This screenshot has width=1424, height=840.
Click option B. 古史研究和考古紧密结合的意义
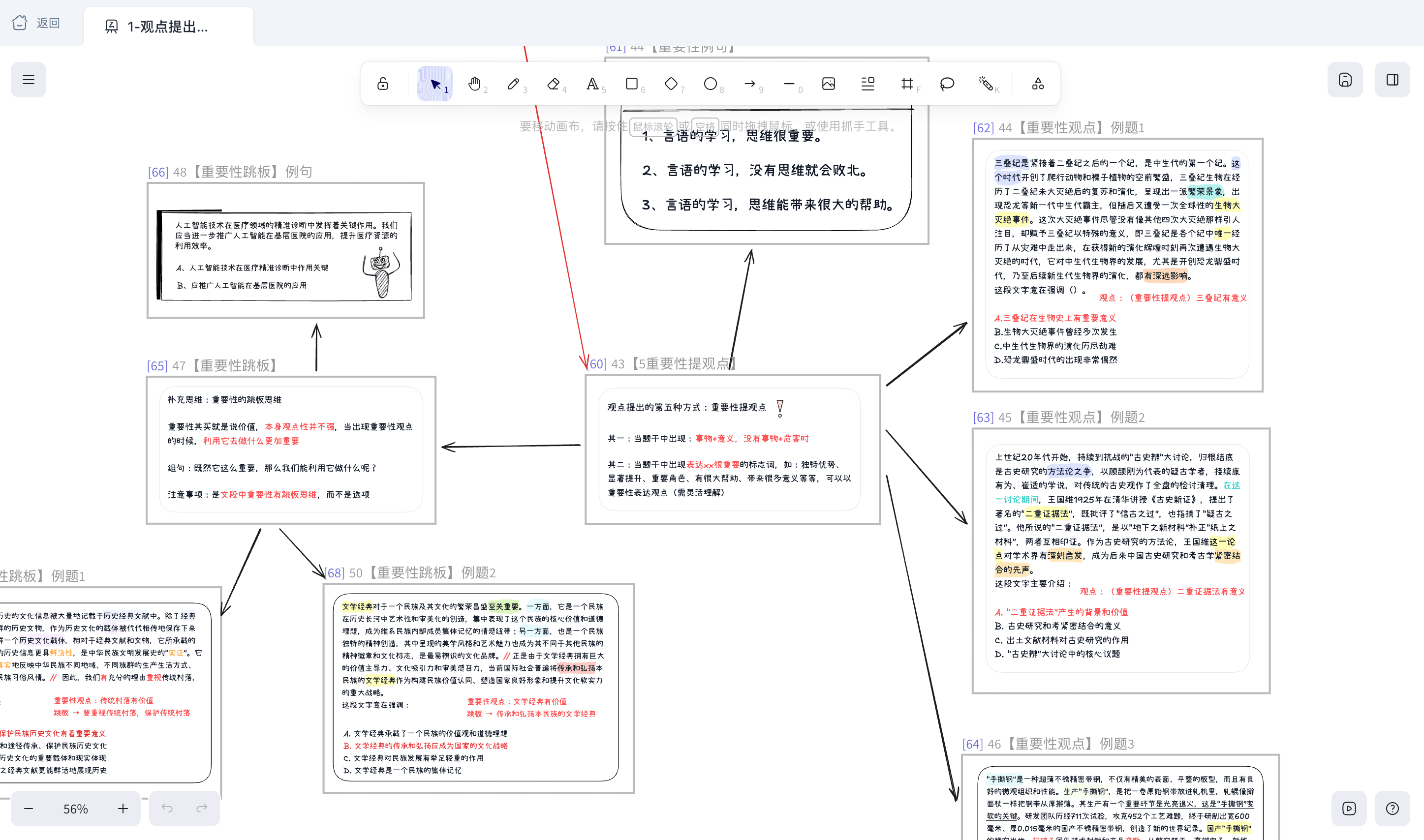pyautogui.click(x=1057, y=626)
